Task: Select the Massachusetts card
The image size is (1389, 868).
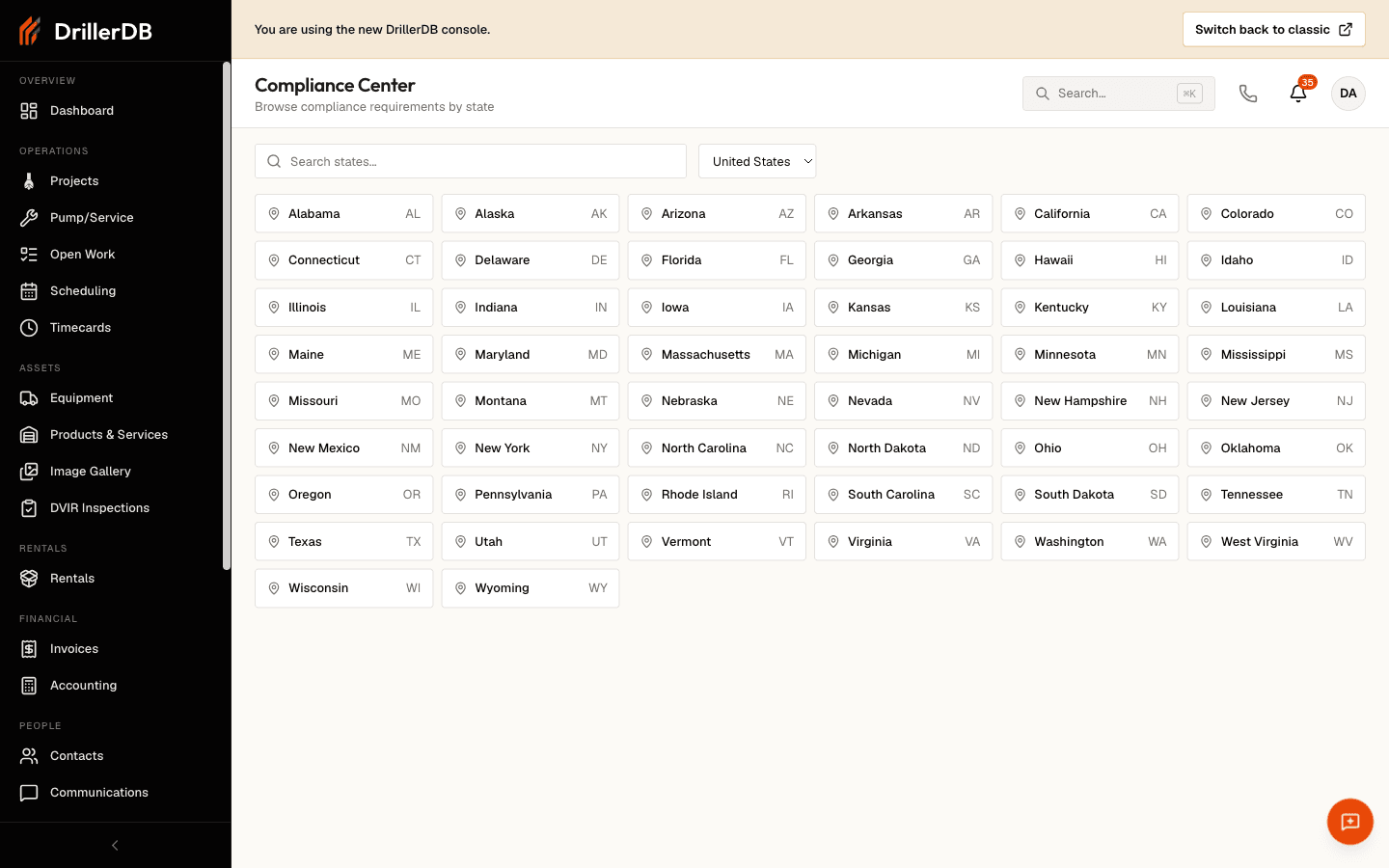Action: (717, 355)
